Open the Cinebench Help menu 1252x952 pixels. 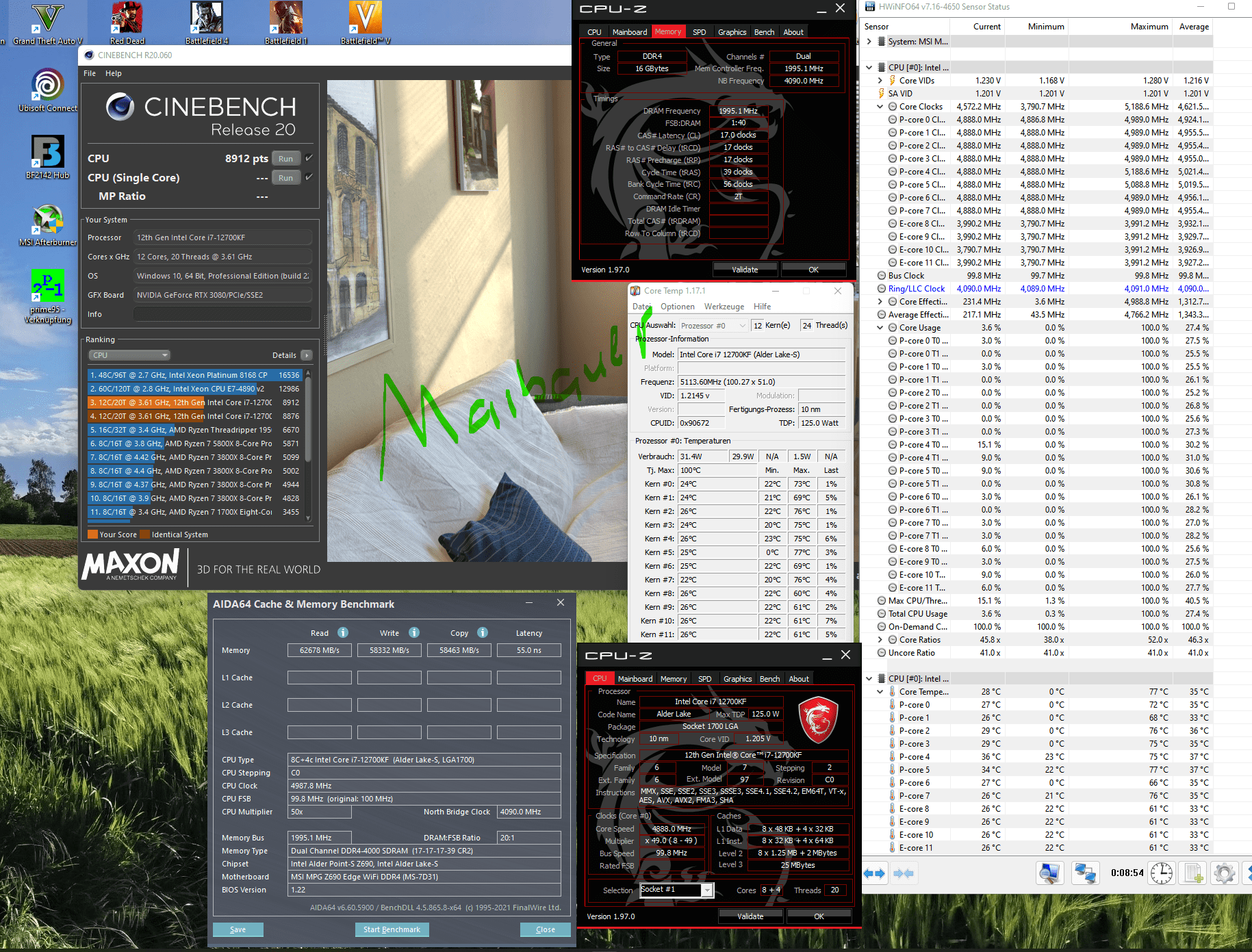pos(114,73)
